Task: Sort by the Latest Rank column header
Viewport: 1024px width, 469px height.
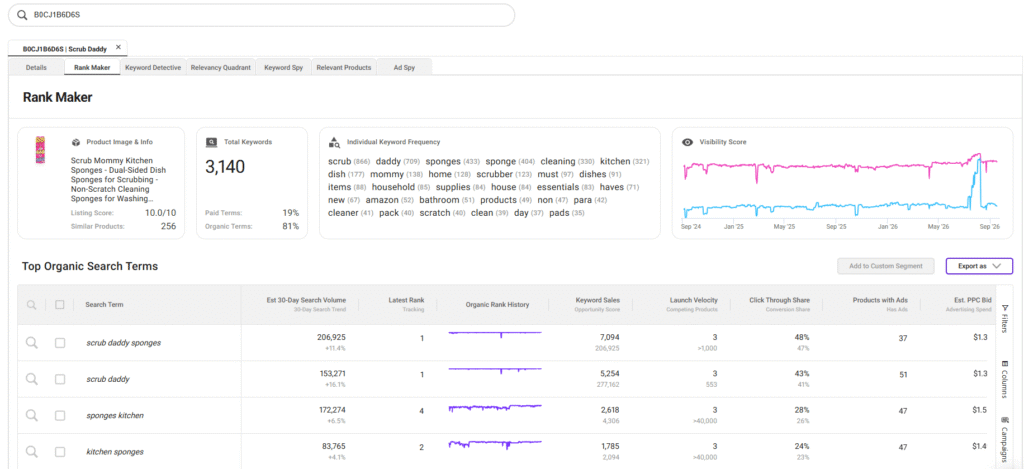Action: pyautogui.click(x=406, y=300)
